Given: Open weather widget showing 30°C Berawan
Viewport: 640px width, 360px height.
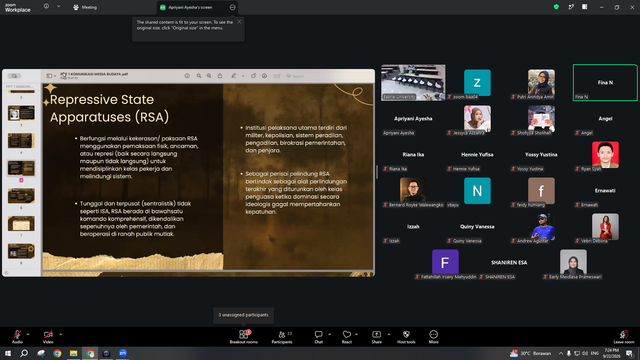Looking at the screenshot, I should click(530, 353).
